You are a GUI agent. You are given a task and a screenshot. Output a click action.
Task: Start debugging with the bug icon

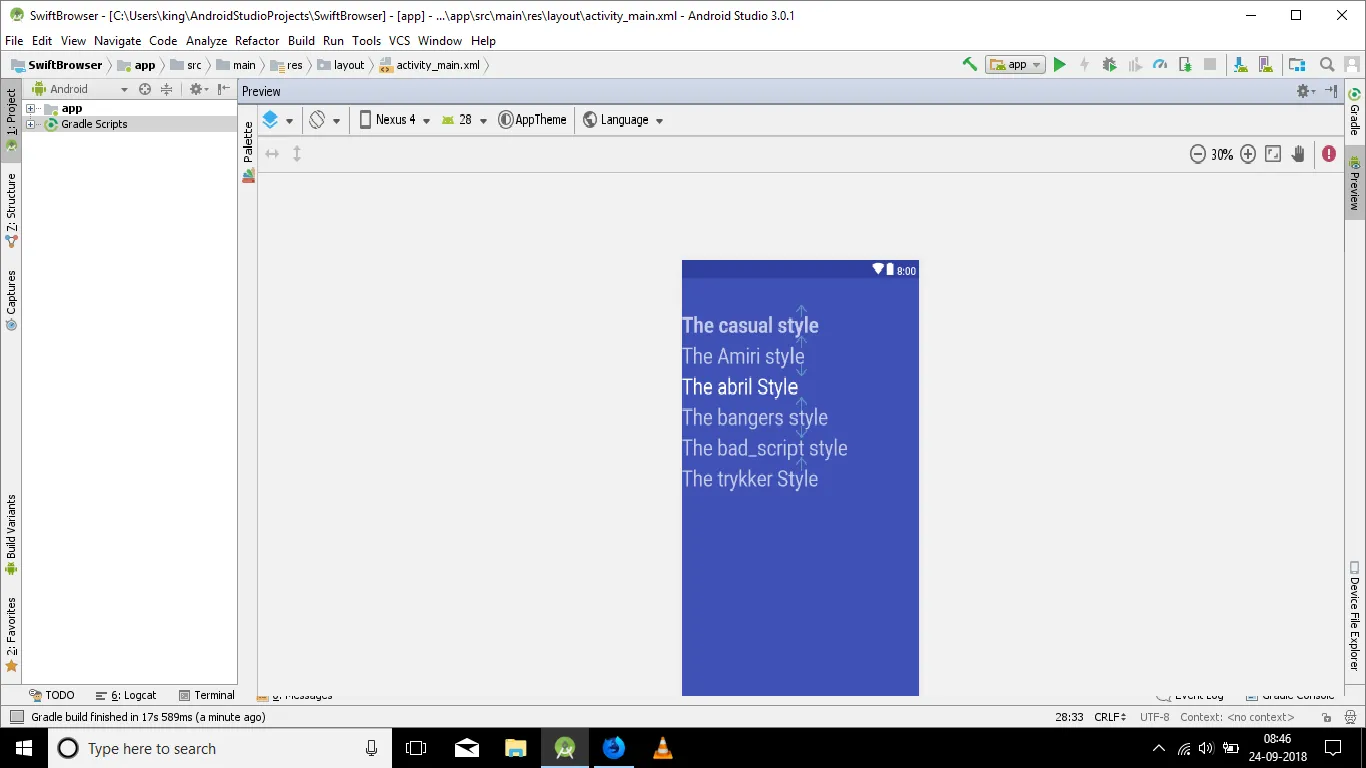point(1109,64)
